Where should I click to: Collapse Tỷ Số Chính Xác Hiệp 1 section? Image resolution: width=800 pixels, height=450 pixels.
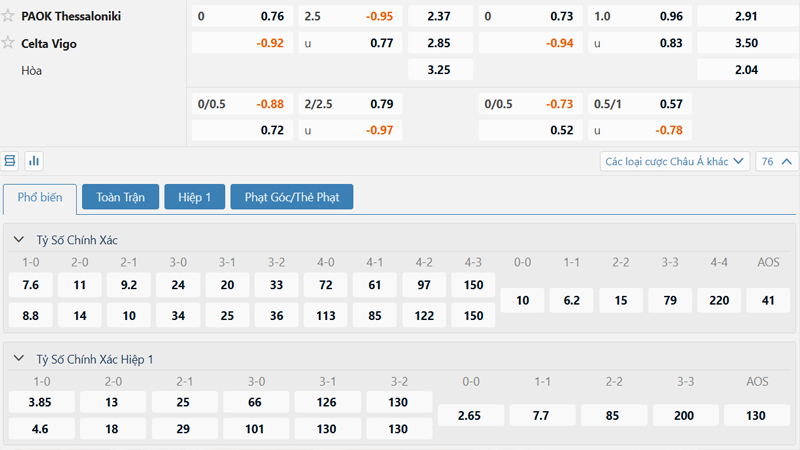click(20, 359)
